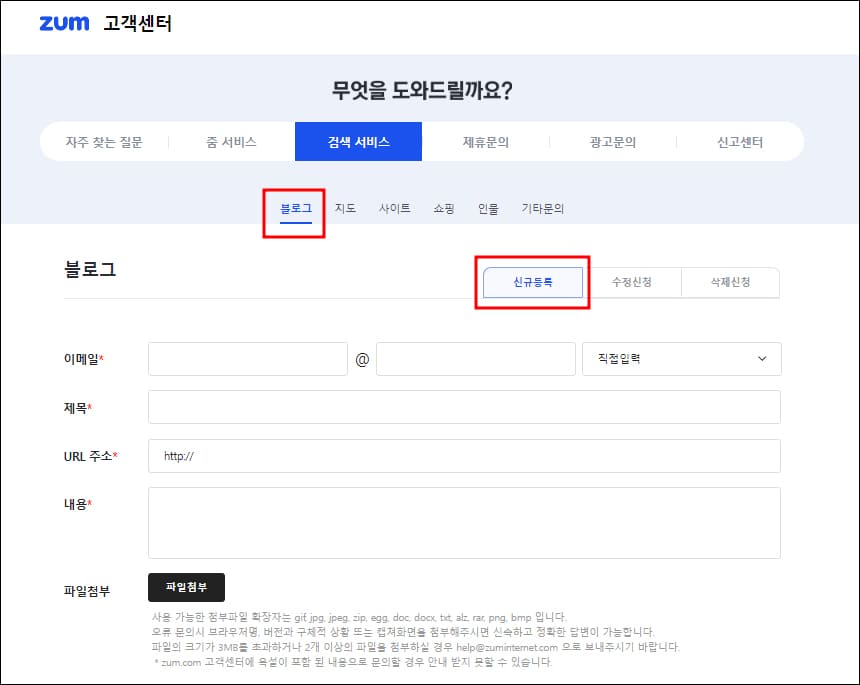Open the 삭제신청 deletion request tab
This screenshot has height=685, width=860.
pyautogui.click(x=731, y=282)
